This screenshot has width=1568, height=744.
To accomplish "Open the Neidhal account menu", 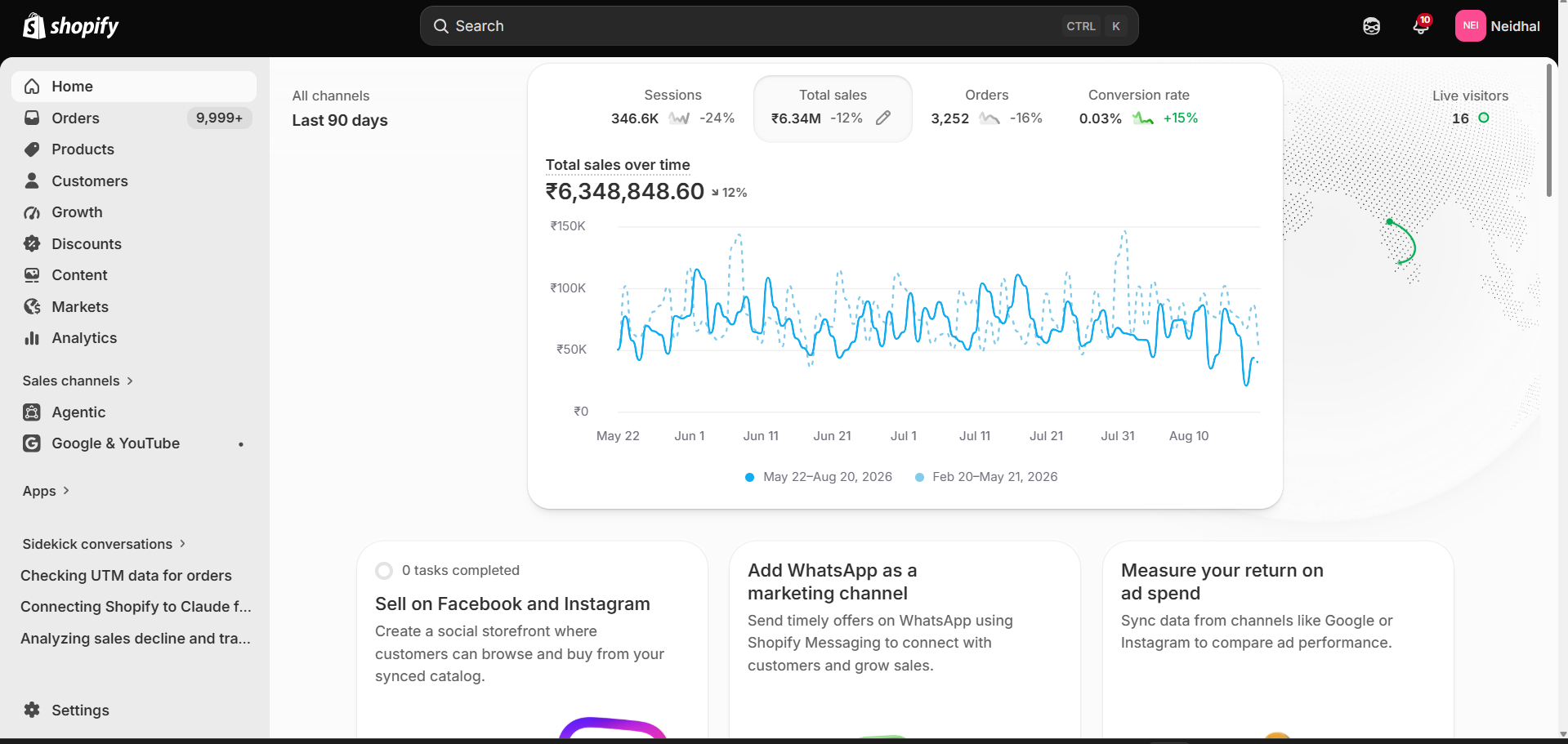I will coord(1498,26).
